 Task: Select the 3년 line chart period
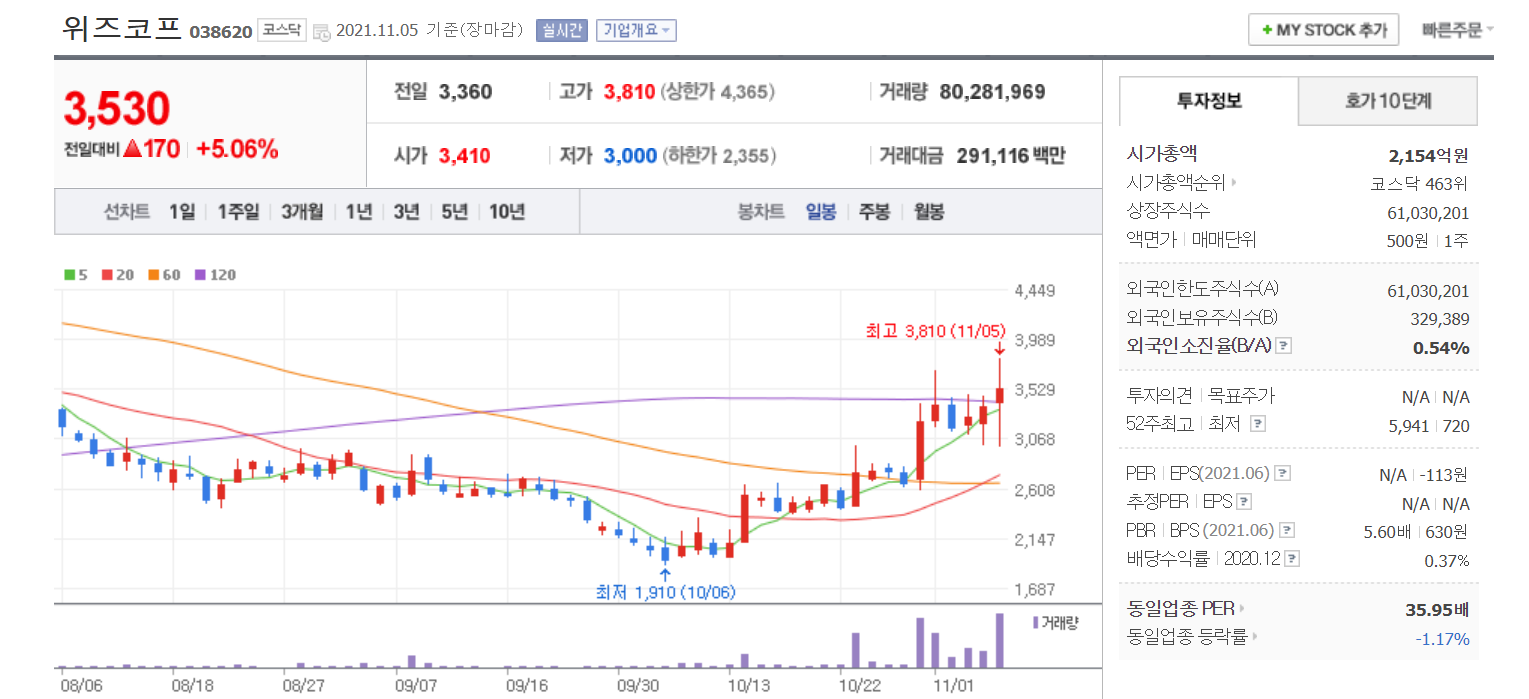[406, 212]
